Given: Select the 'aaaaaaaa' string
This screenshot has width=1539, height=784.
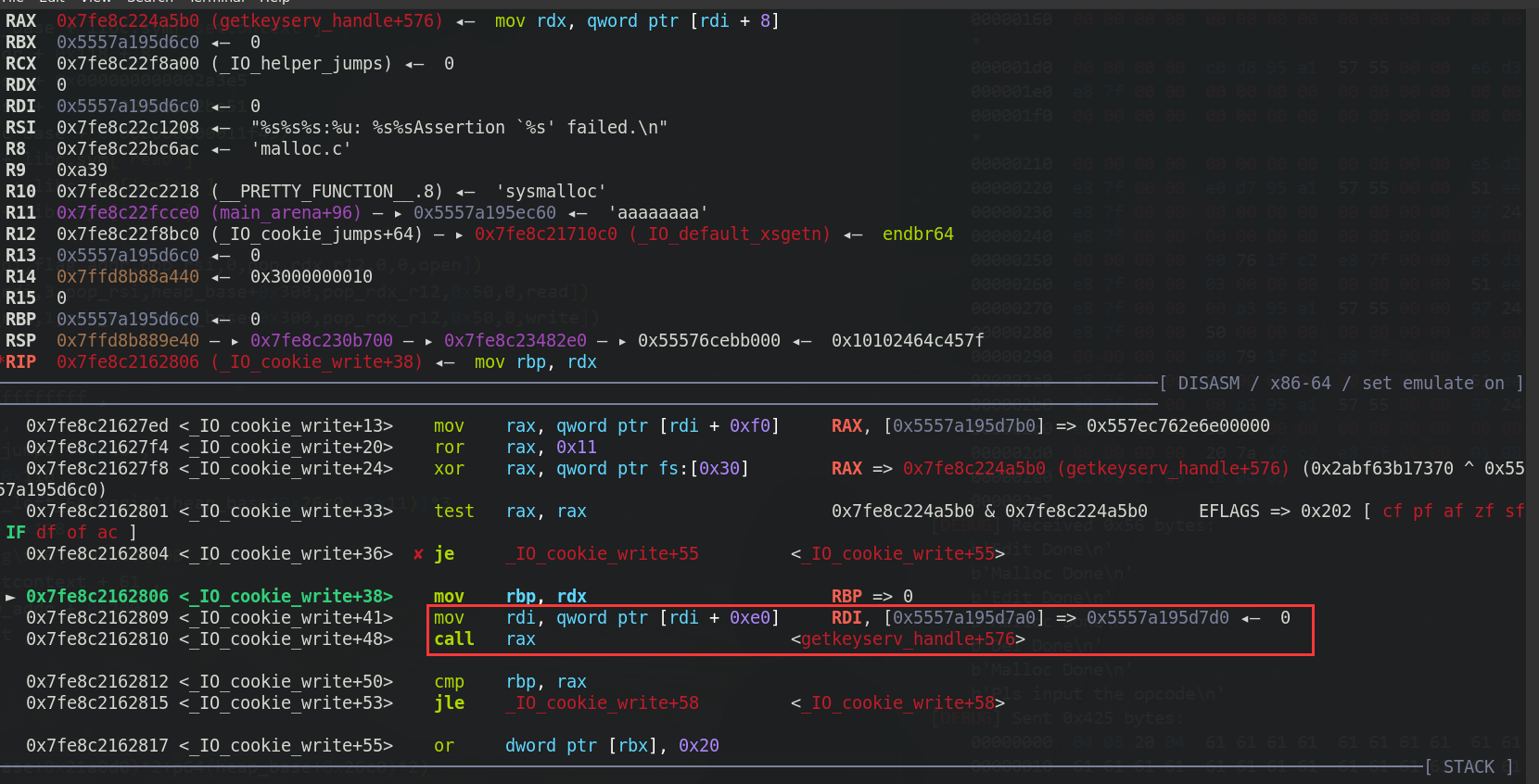Looking at the screenshot, I should [658, 212].
